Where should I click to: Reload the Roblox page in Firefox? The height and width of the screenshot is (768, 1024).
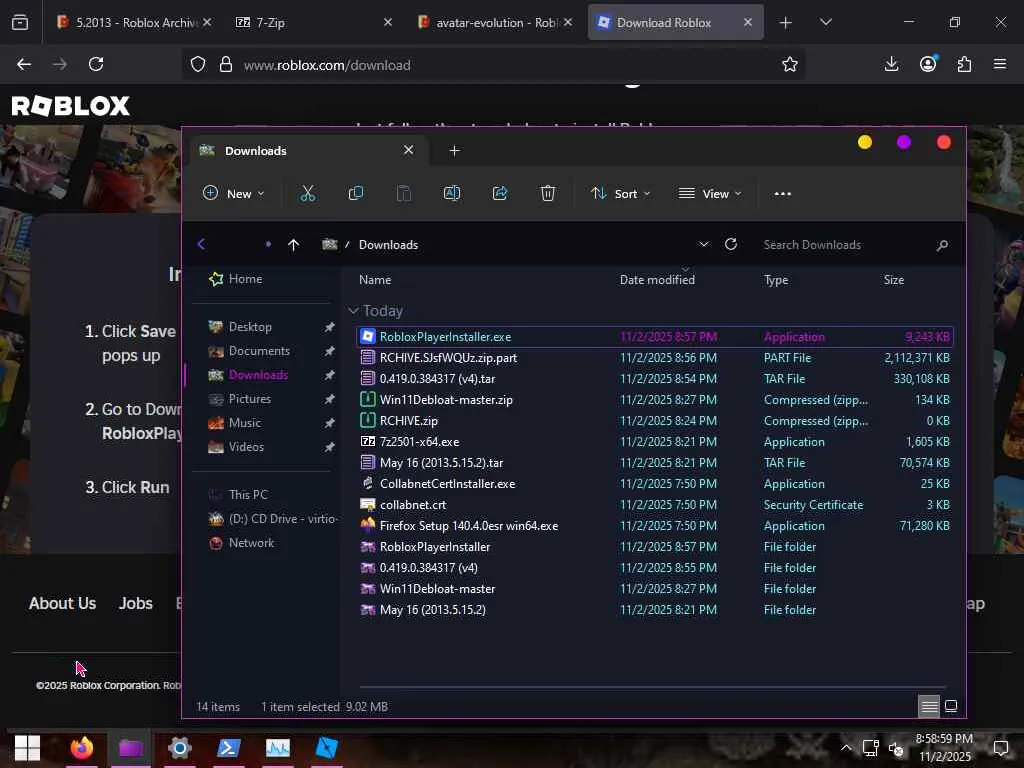click(x=96, y=64)
